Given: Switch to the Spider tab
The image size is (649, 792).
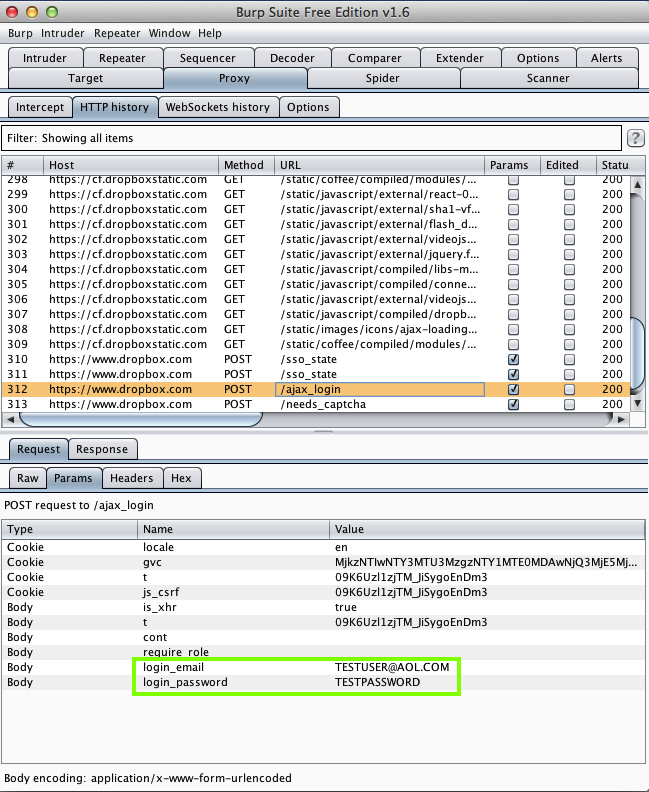Looking at the screenshot, I should coord(383,78).
